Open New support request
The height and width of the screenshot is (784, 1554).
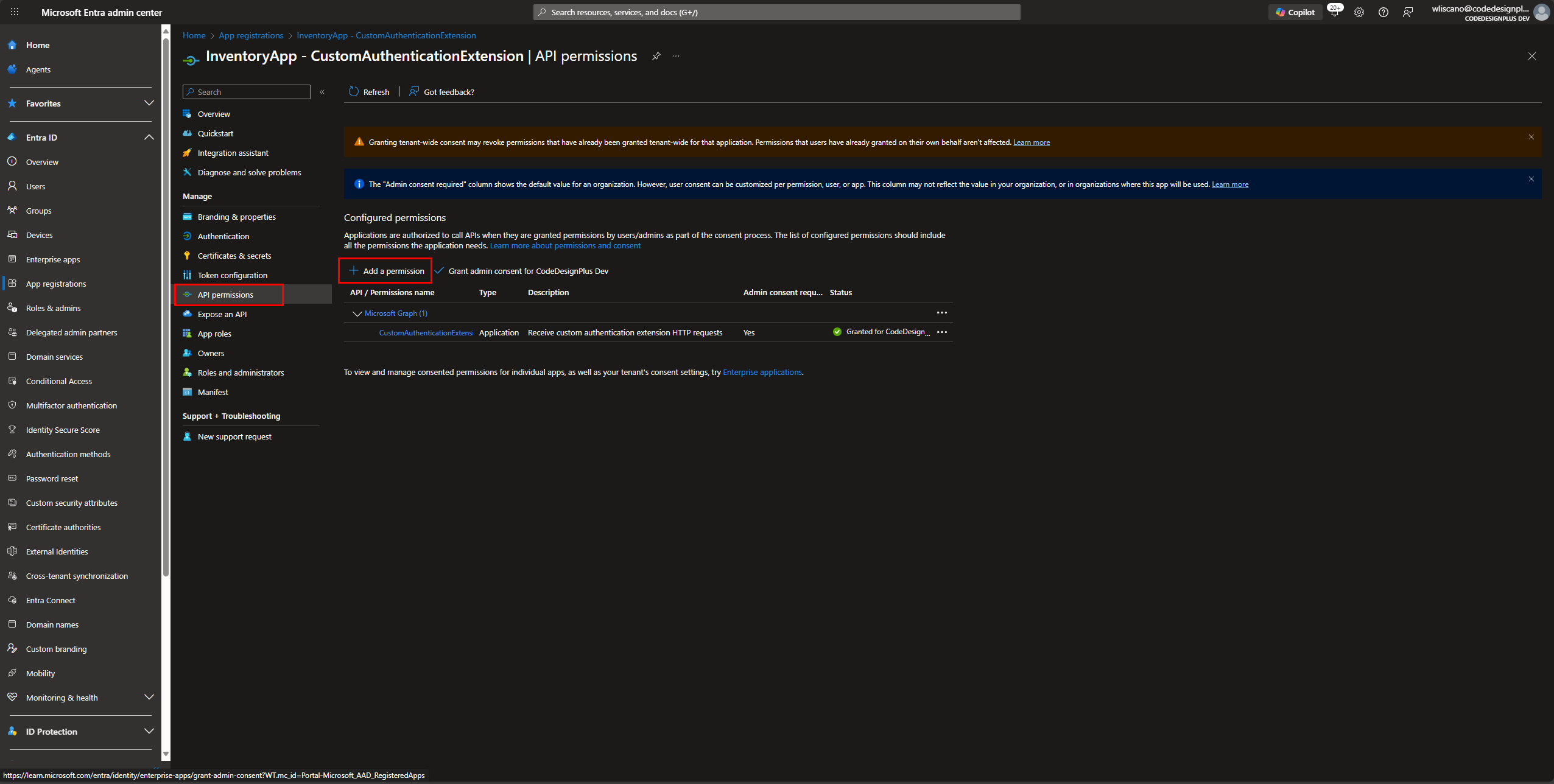[234, 436]
